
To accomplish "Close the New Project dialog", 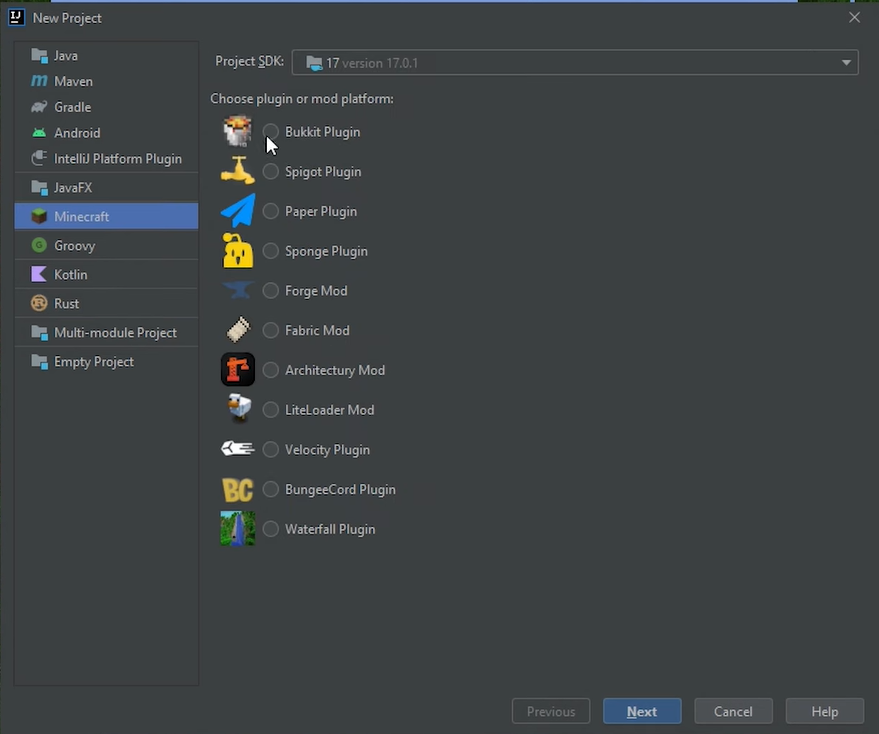I will tap(854, 17).
